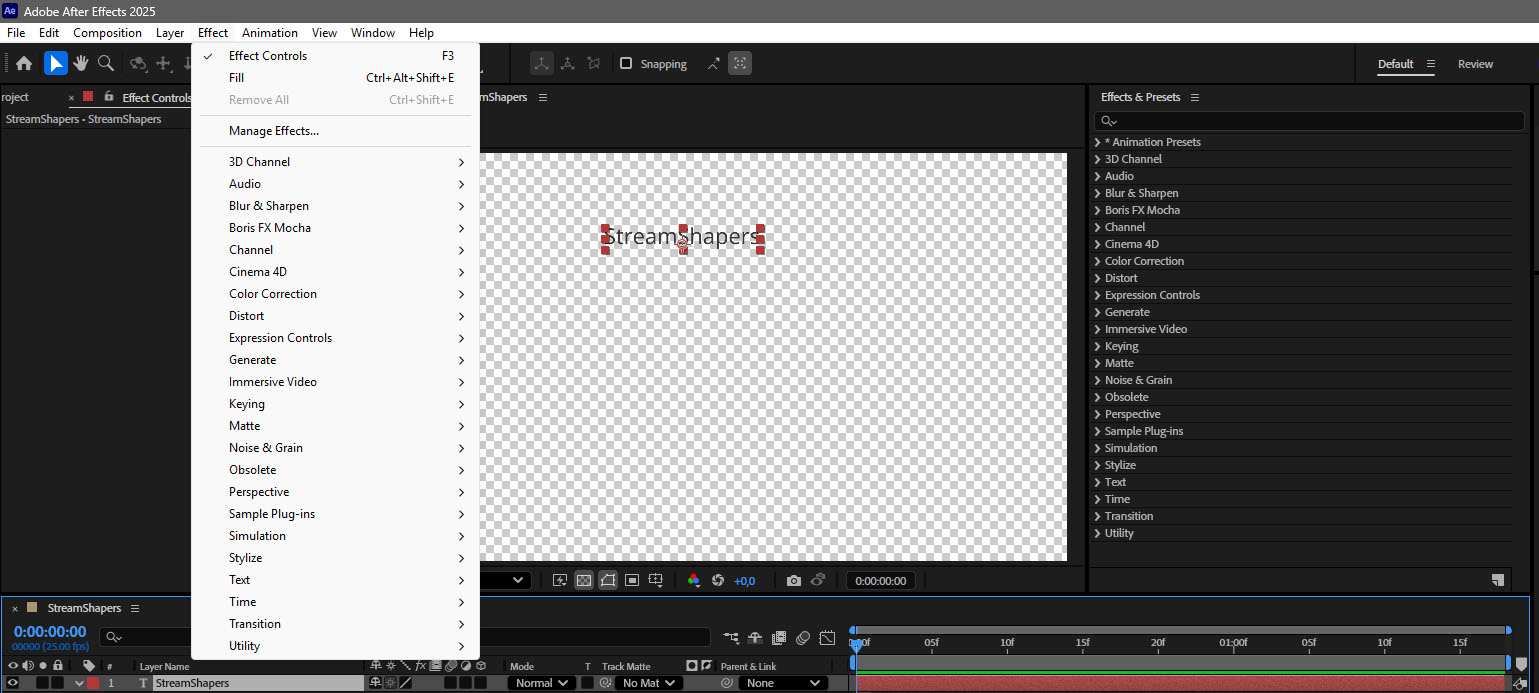Click the Reset Exposure aperture icon
The image size is (1539, 693).
click(x=717, y=580)
